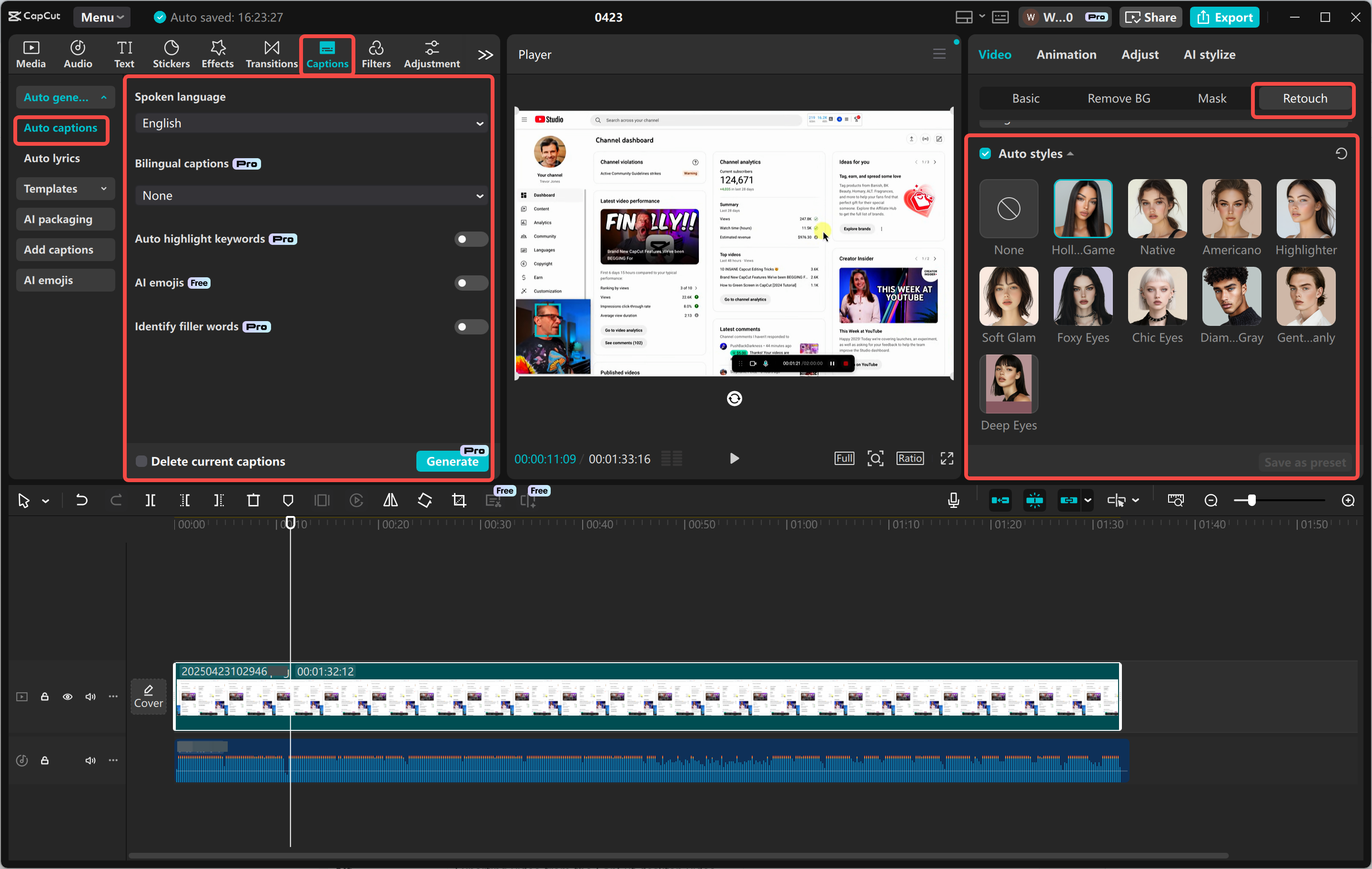Select the Split tool in the timeline toolbar

point(151,500)
